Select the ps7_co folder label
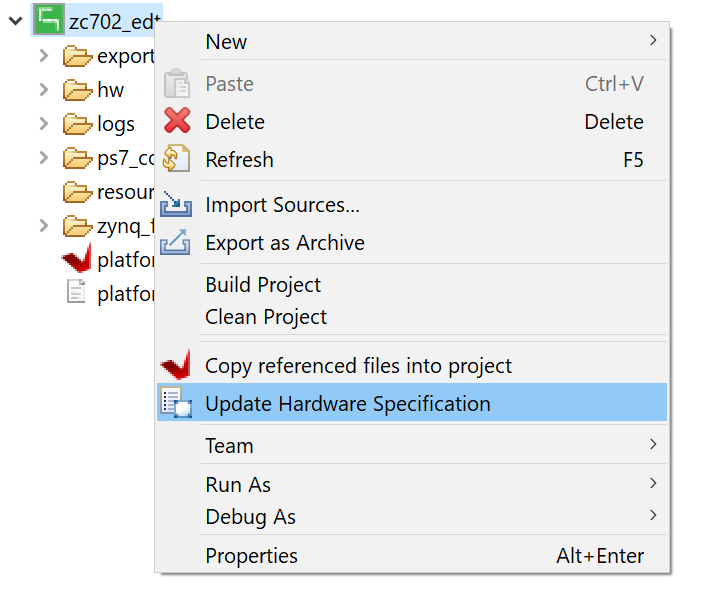 click(x=126, y=158)
